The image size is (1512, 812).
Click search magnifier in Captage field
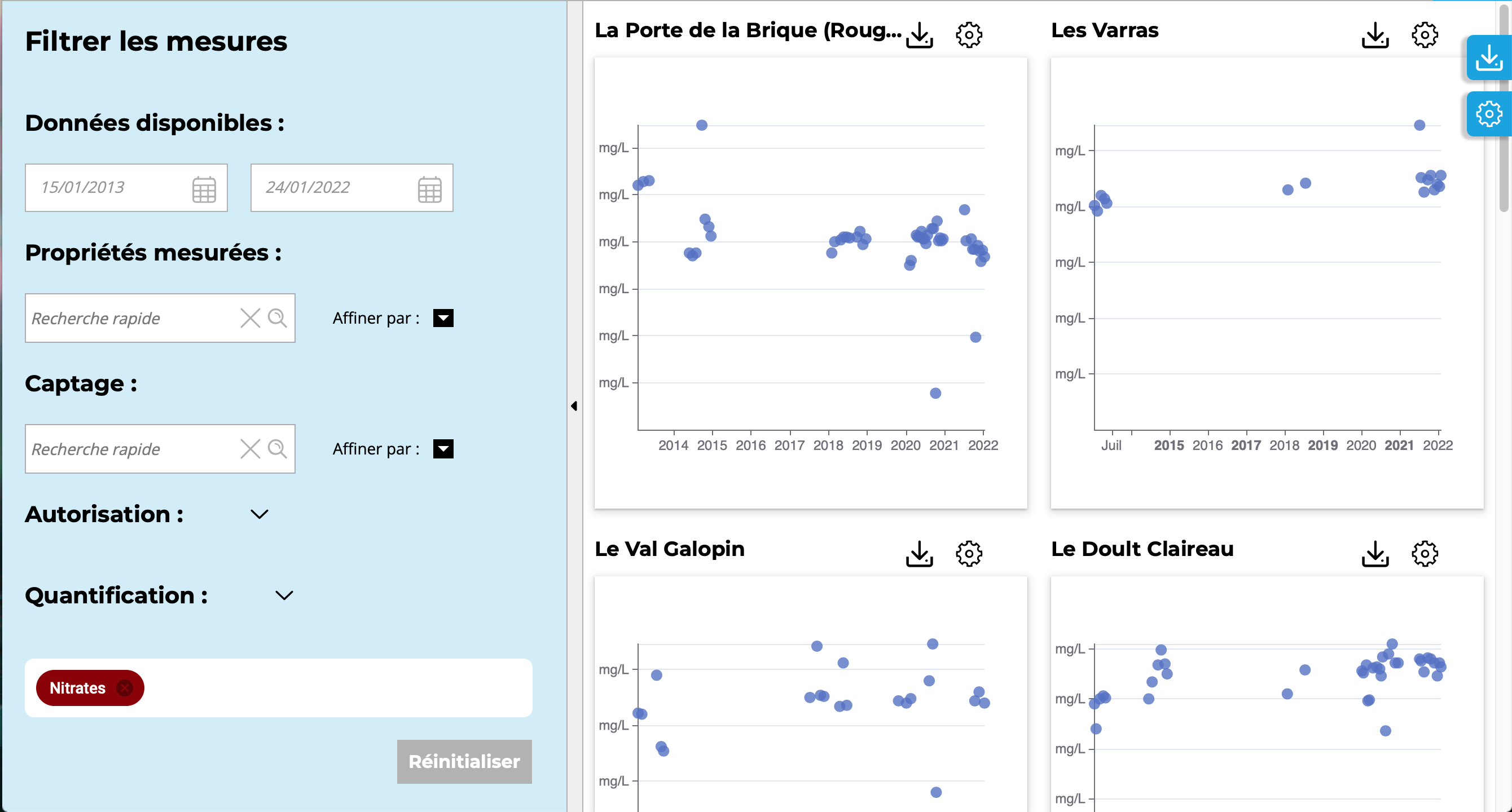pyautogui.click(x=277, y=449)
